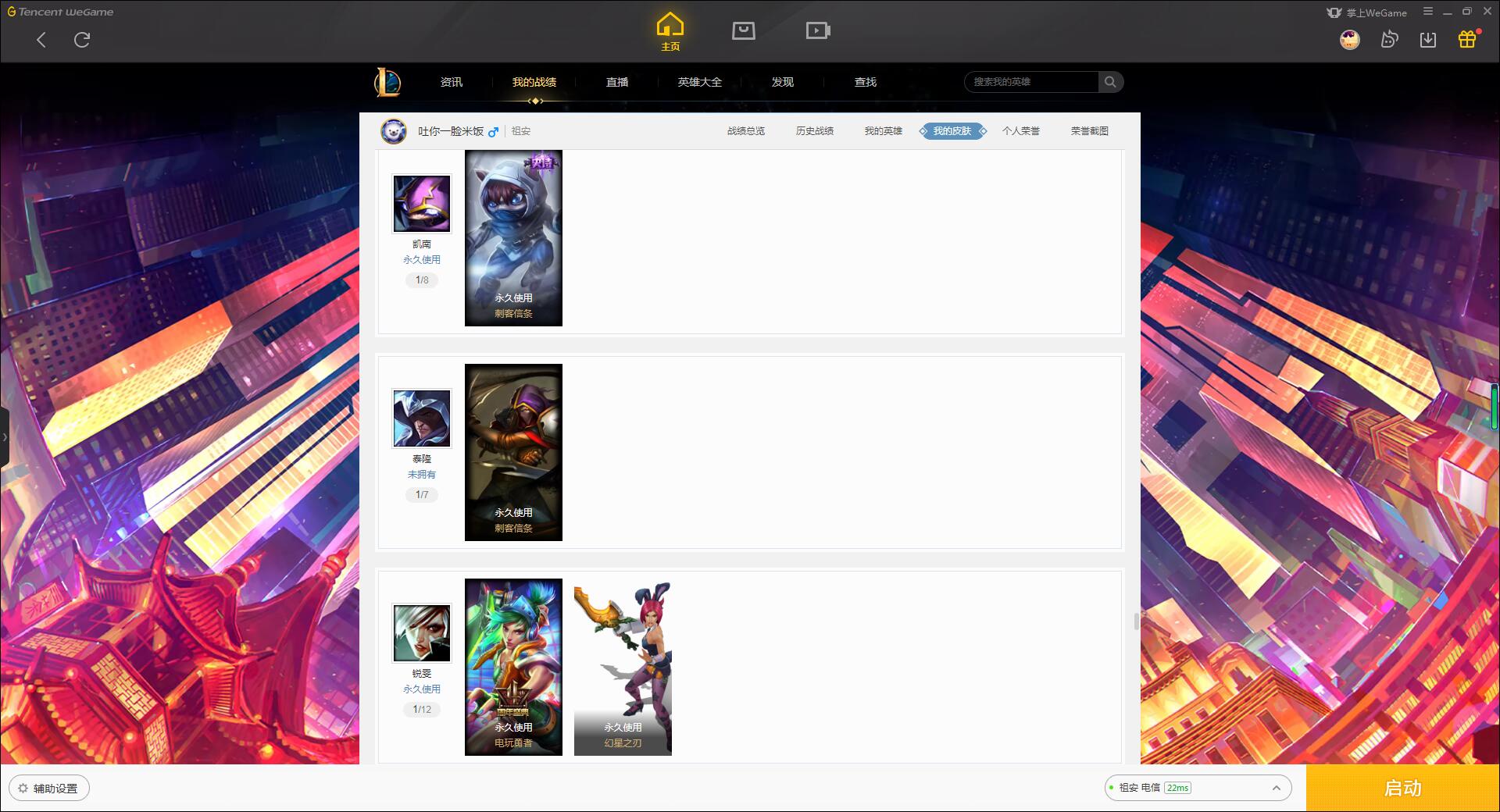The width and height of the screenshot is (1500, 812).
Task: Open 辅助设置 settings button
Action: [x=49, y=789]
